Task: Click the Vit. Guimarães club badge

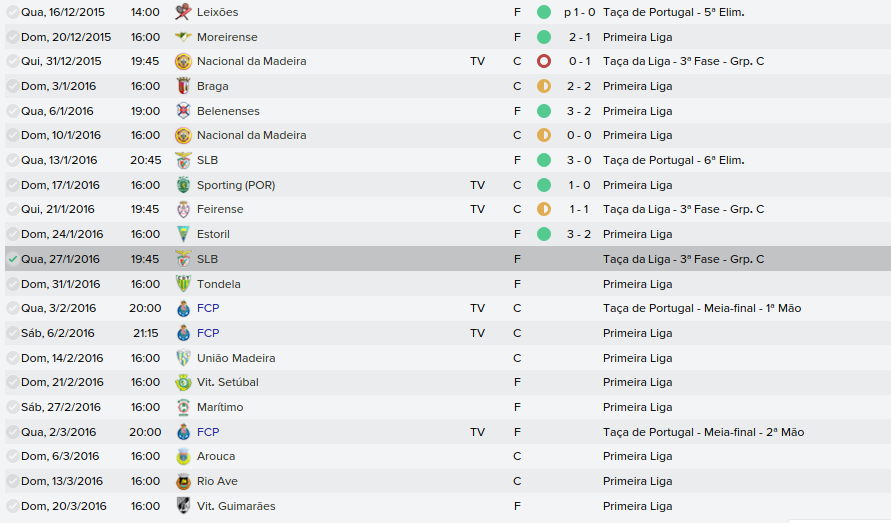Action: tap(182, 506)
